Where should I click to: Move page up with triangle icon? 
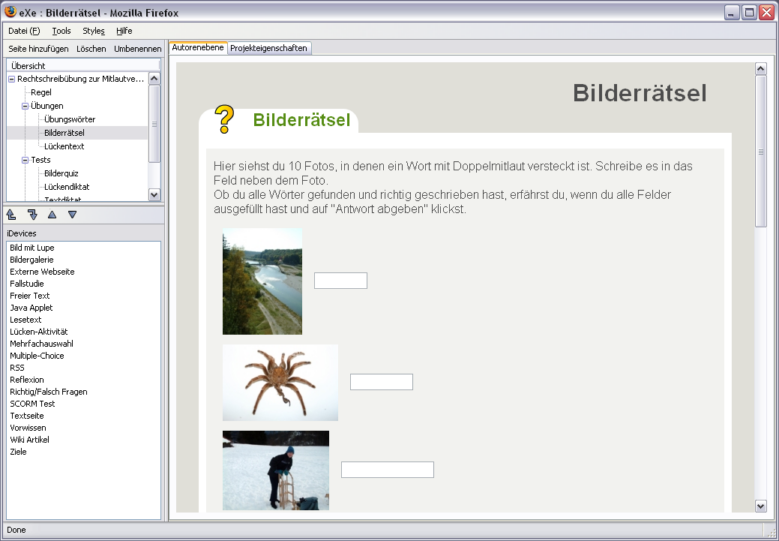click(x=52, y=215)
